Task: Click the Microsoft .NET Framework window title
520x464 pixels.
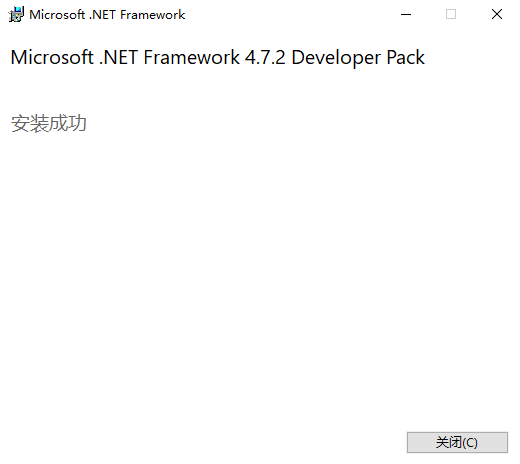Action: [107, 15]
